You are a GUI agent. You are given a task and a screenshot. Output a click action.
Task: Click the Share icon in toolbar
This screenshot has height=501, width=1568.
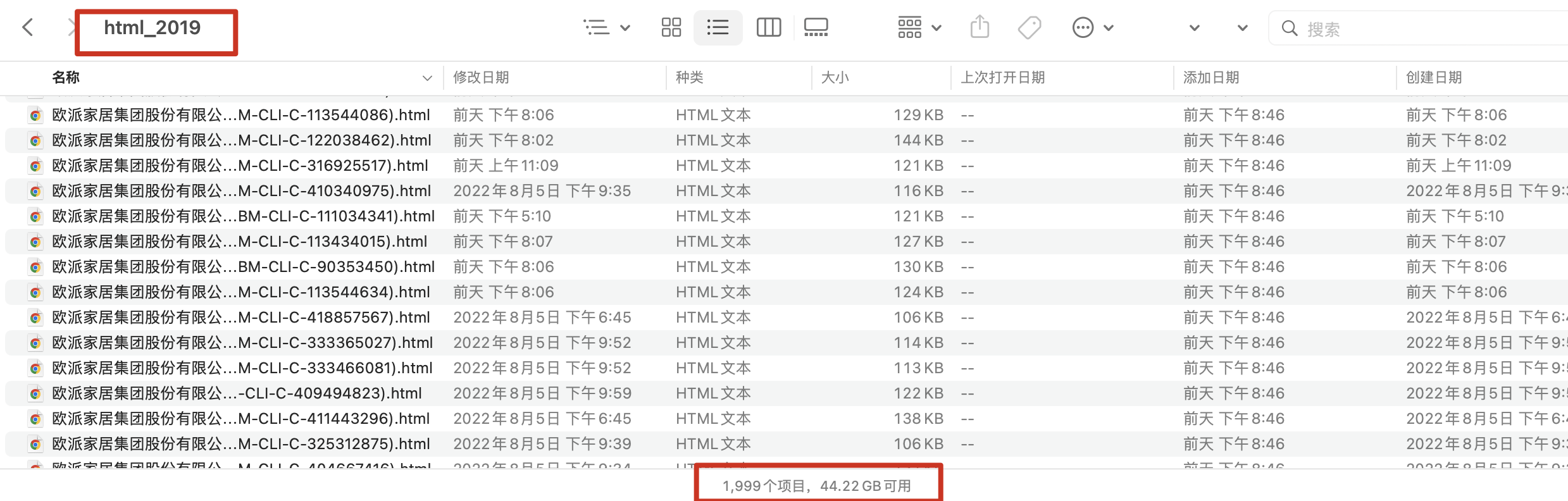(980, 28)
